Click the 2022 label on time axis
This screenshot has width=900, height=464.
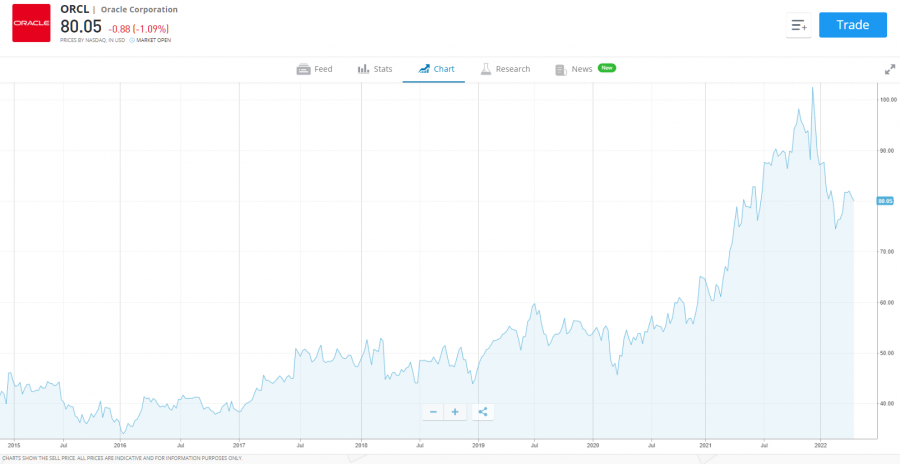click(820, 444)
